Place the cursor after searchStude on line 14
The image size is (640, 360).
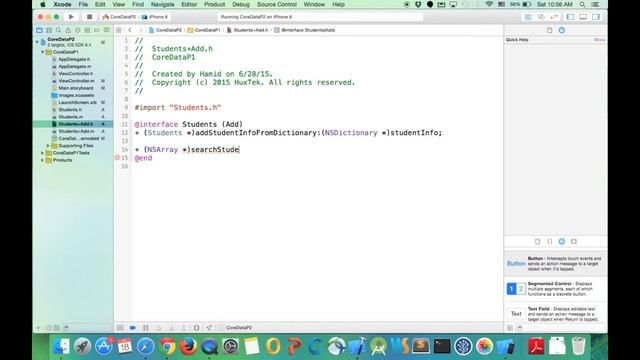point(239,150)
